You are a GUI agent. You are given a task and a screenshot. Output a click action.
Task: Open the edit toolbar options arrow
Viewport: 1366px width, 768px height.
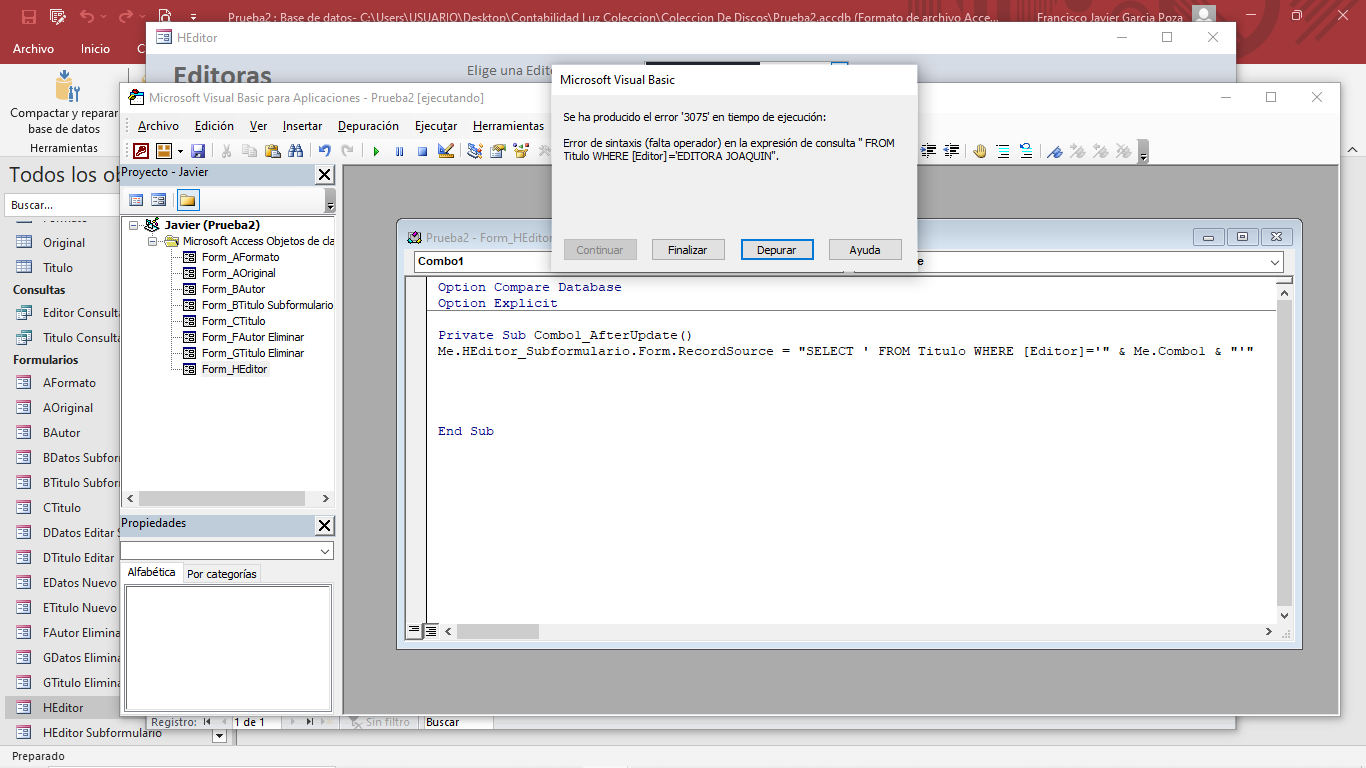coord(1143,151)
